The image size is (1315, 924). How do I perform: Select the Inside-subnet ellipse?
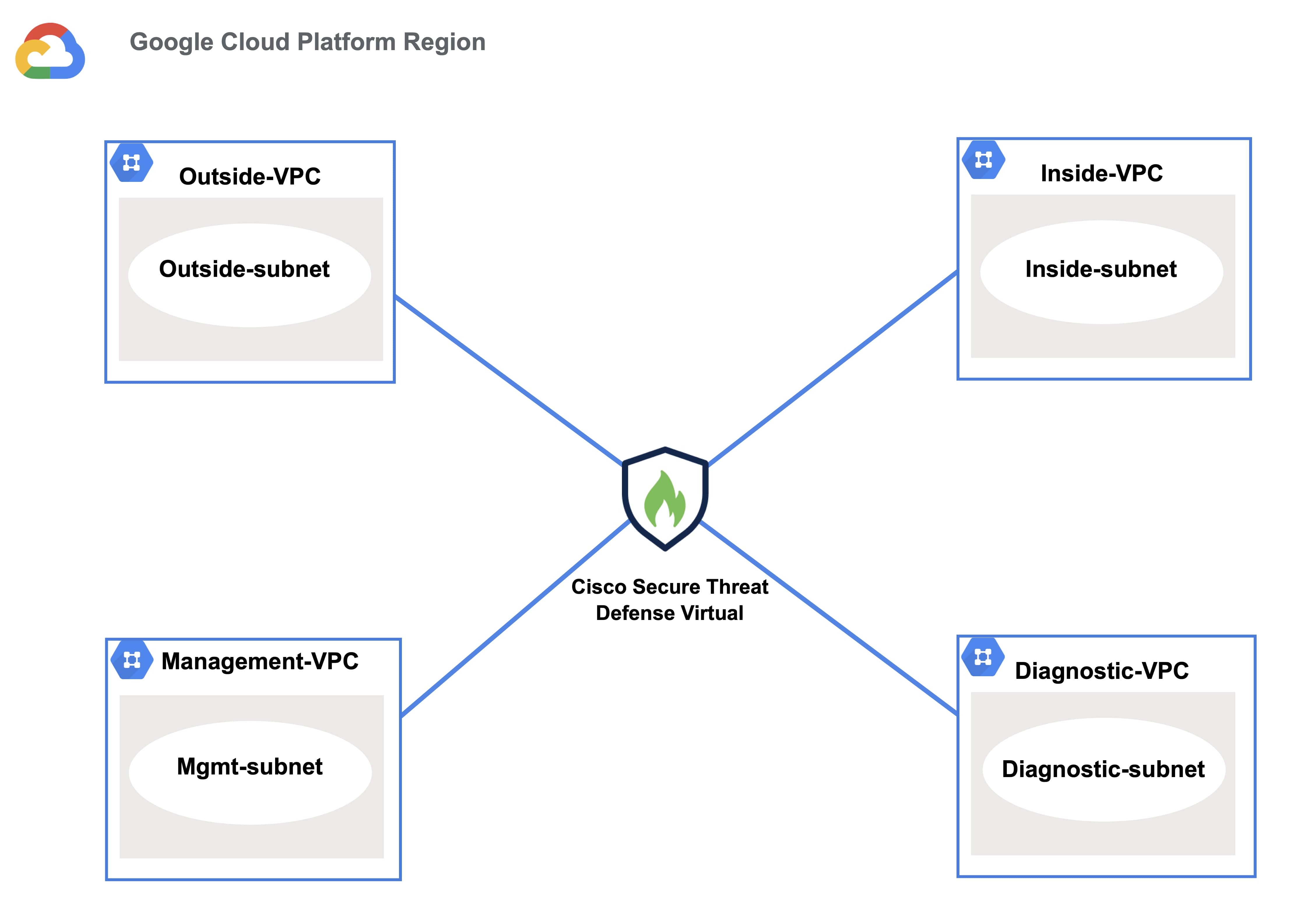[x=1101, y=272]
